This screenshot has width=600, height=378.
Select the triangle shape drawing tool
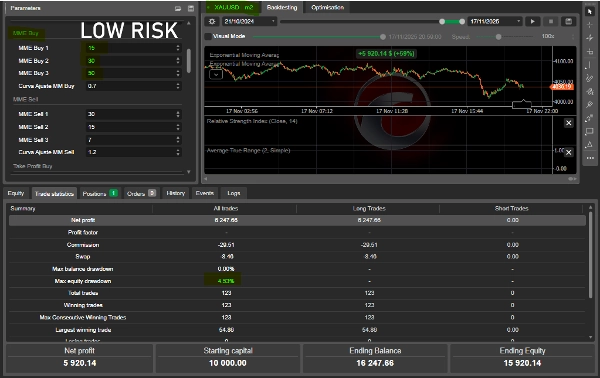[590, 145]
